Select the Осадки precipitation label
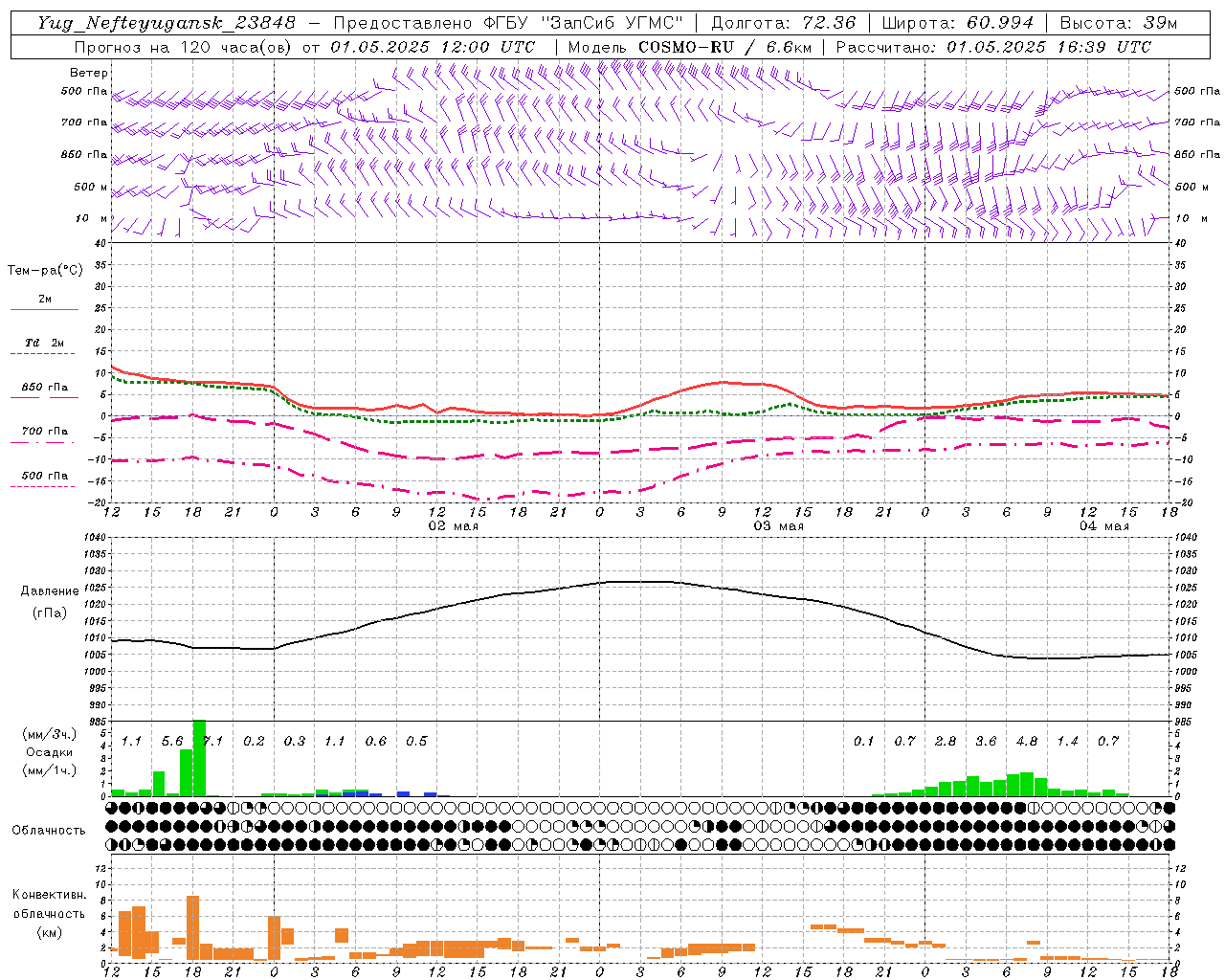Viewport: 1225px width, 980px height. [x=49, y=752]
